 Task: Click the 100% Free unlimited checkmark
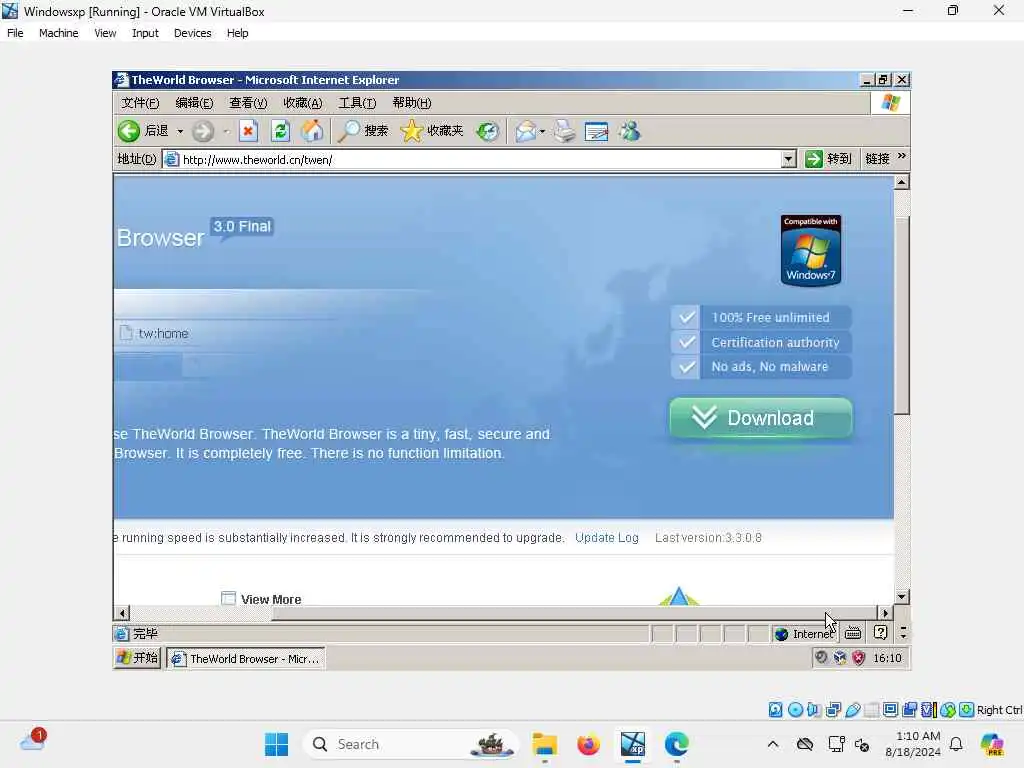point(686,317)
